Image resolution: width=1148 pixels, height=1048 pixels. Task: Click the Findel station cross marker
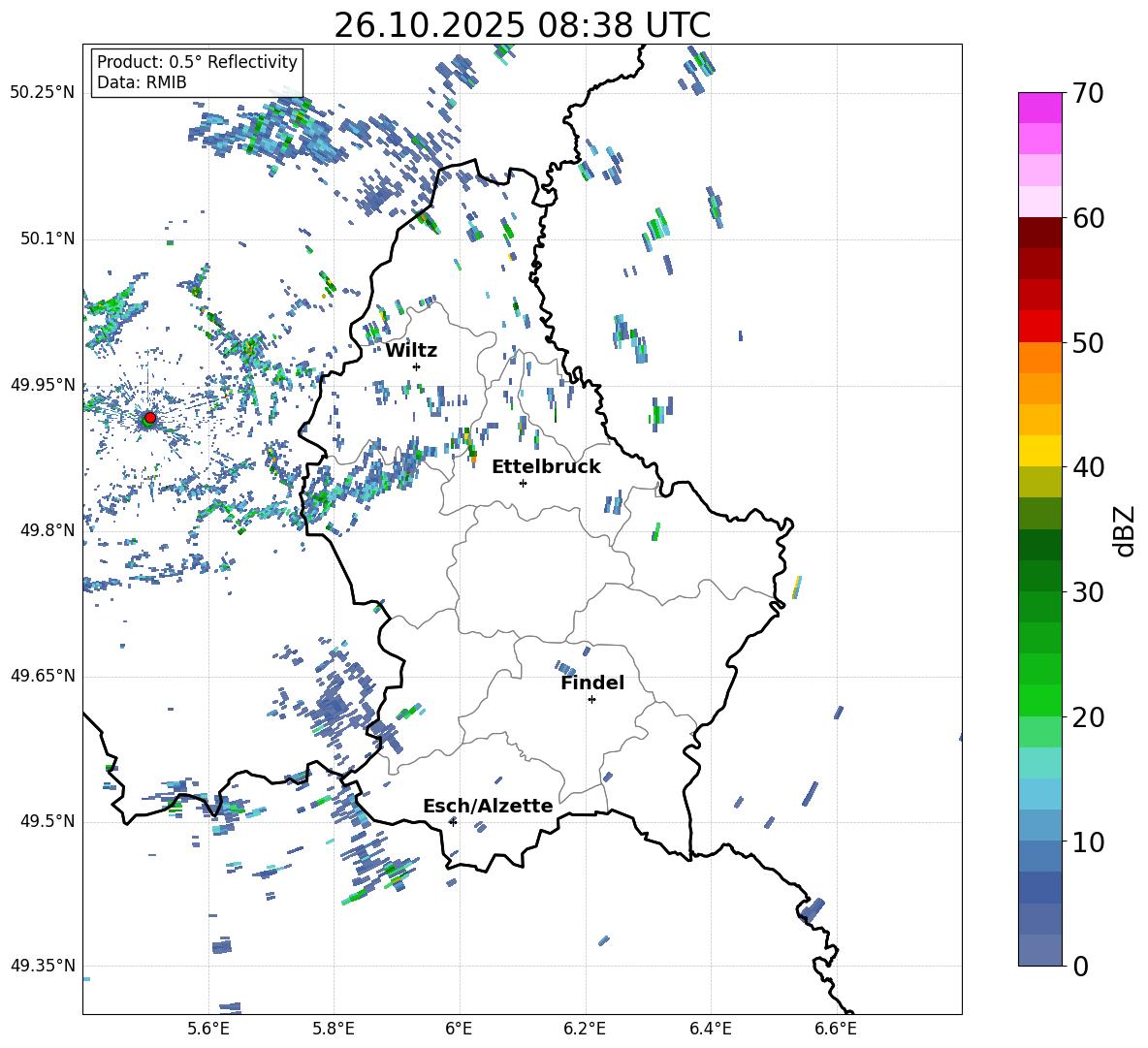[x=591, y=699]
